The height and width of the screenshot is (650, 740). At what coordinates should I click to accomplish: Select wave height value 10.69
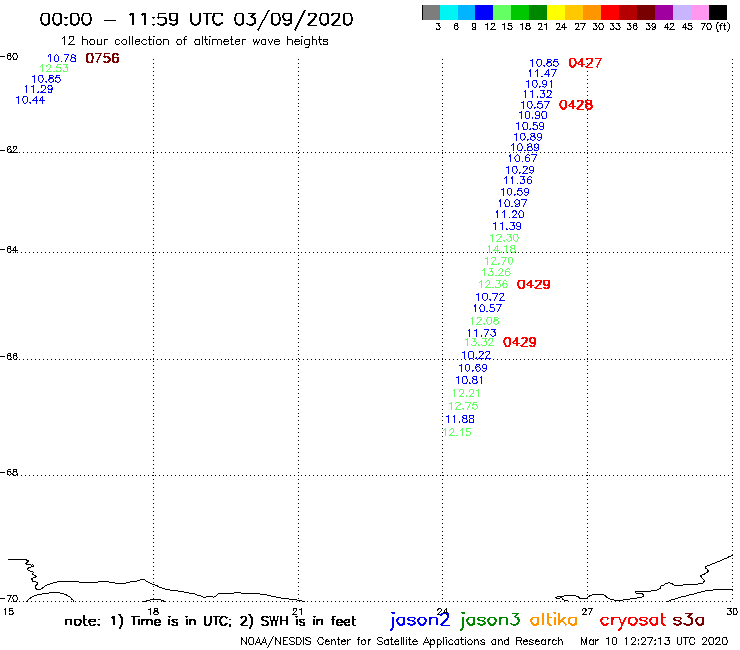coord(473,368)
